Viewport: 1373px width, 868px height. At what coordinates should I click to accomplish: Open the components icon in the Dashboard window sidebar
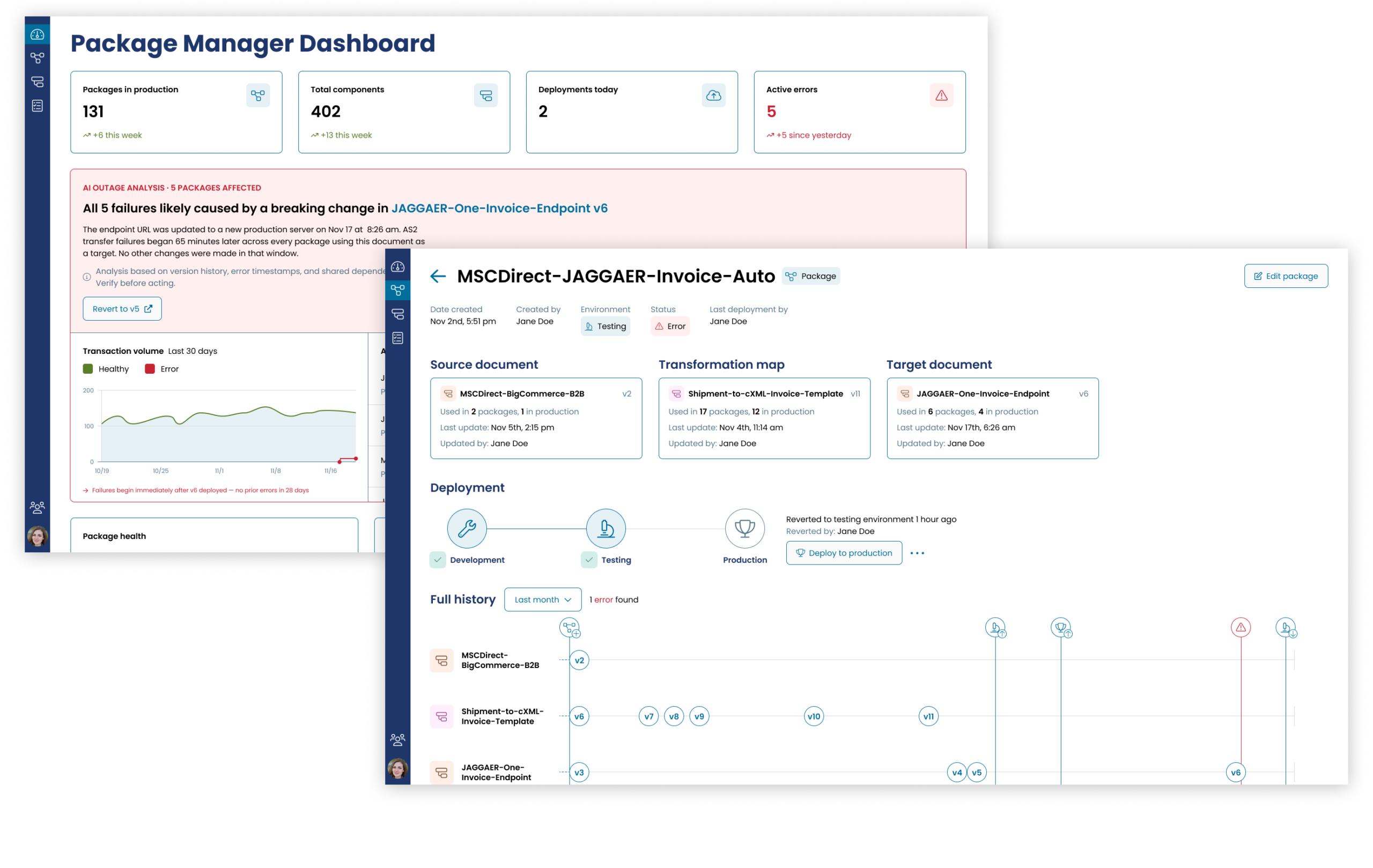coord(37,82)
